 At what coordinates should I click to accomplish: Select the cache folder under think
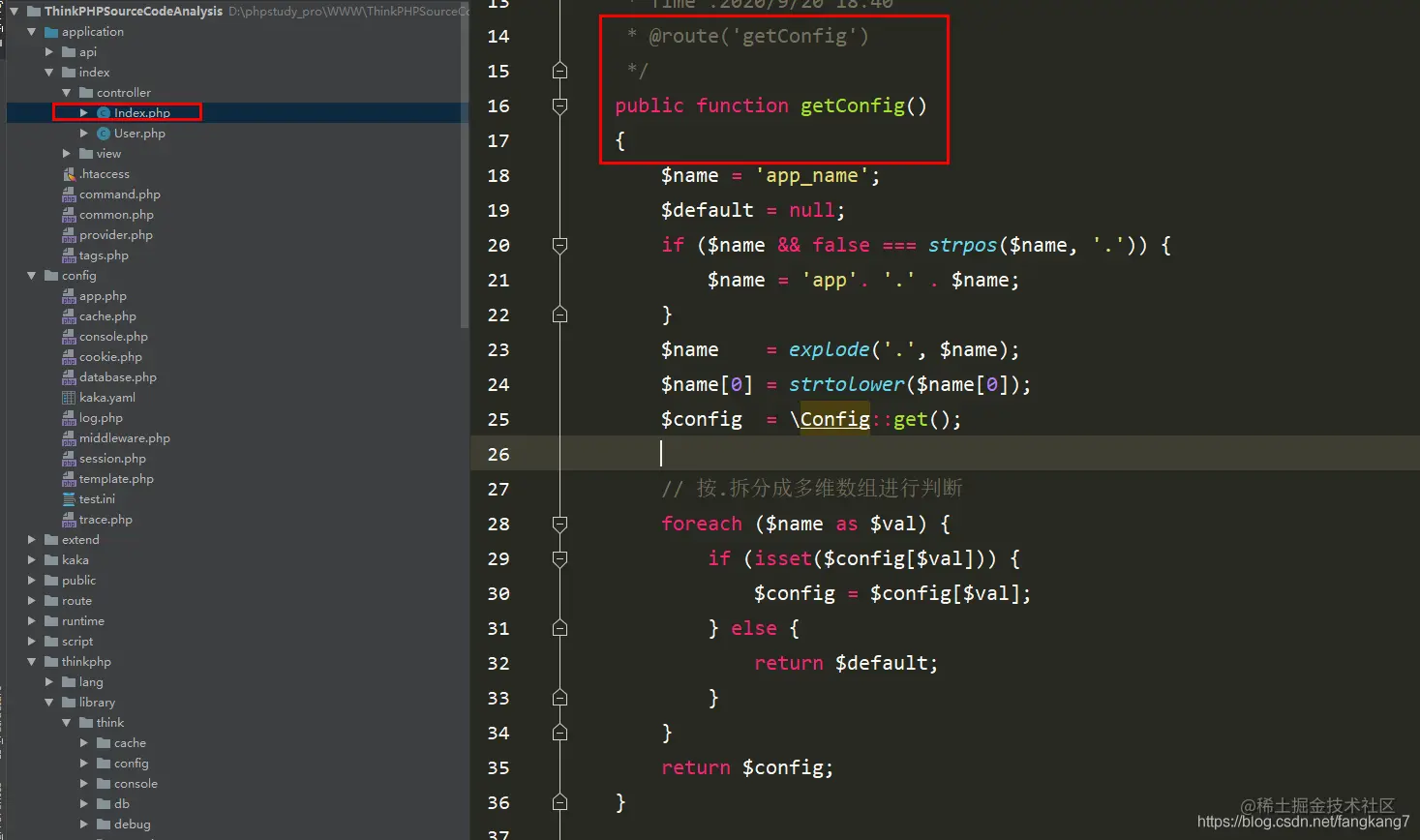(130, 743)
